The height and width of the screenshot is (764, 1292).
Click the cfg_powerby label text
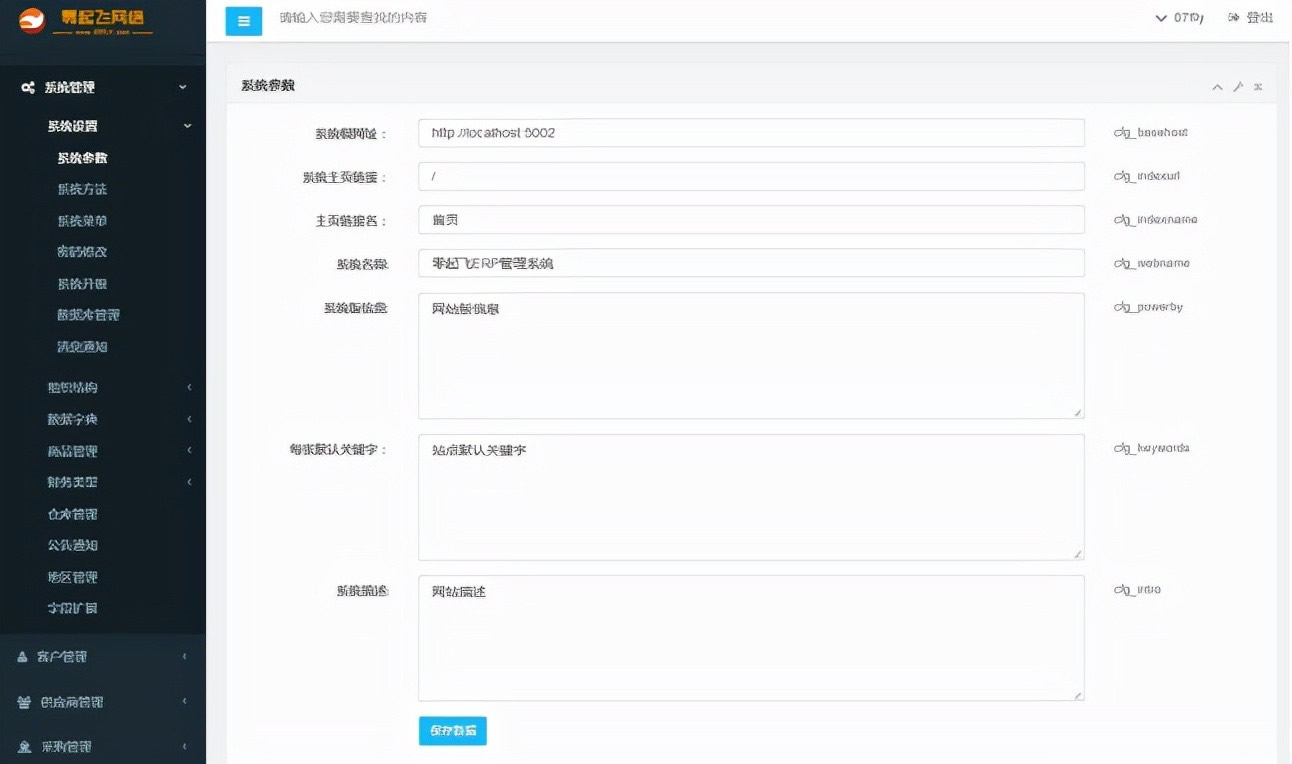tap(1148, 308)
